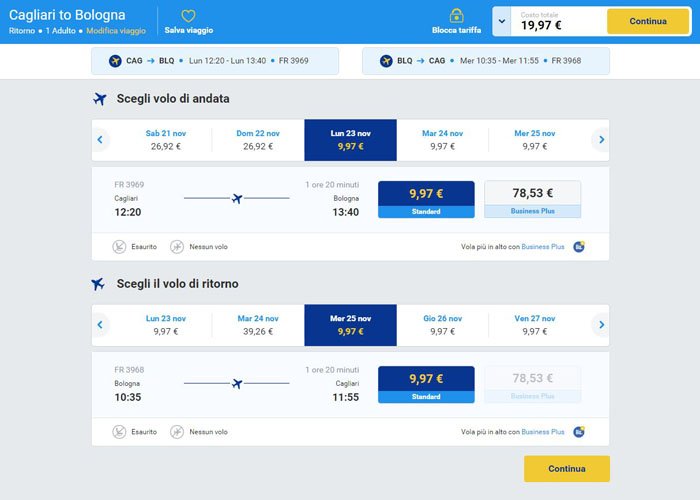
Task: Click the Continua button in the header
Action: coord(648,21)
